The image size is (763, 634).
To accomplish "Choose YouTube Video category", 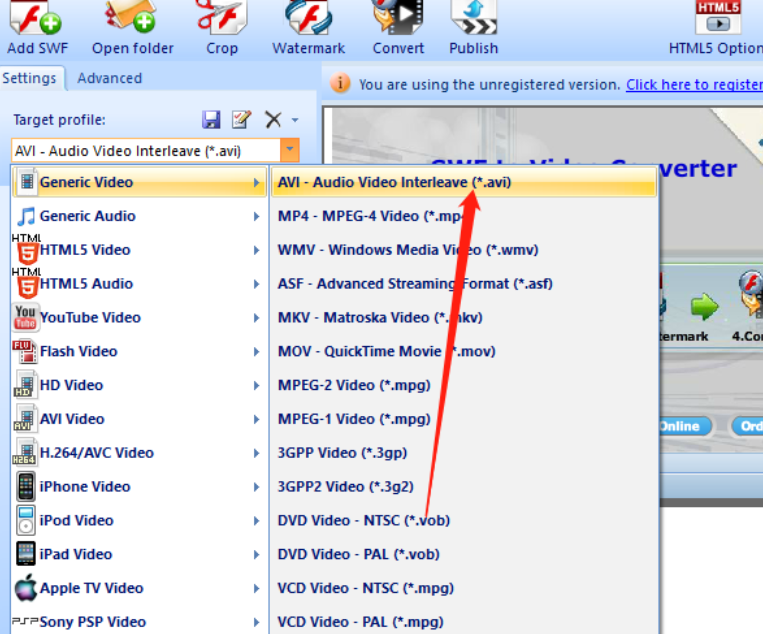I will point(140,318).
